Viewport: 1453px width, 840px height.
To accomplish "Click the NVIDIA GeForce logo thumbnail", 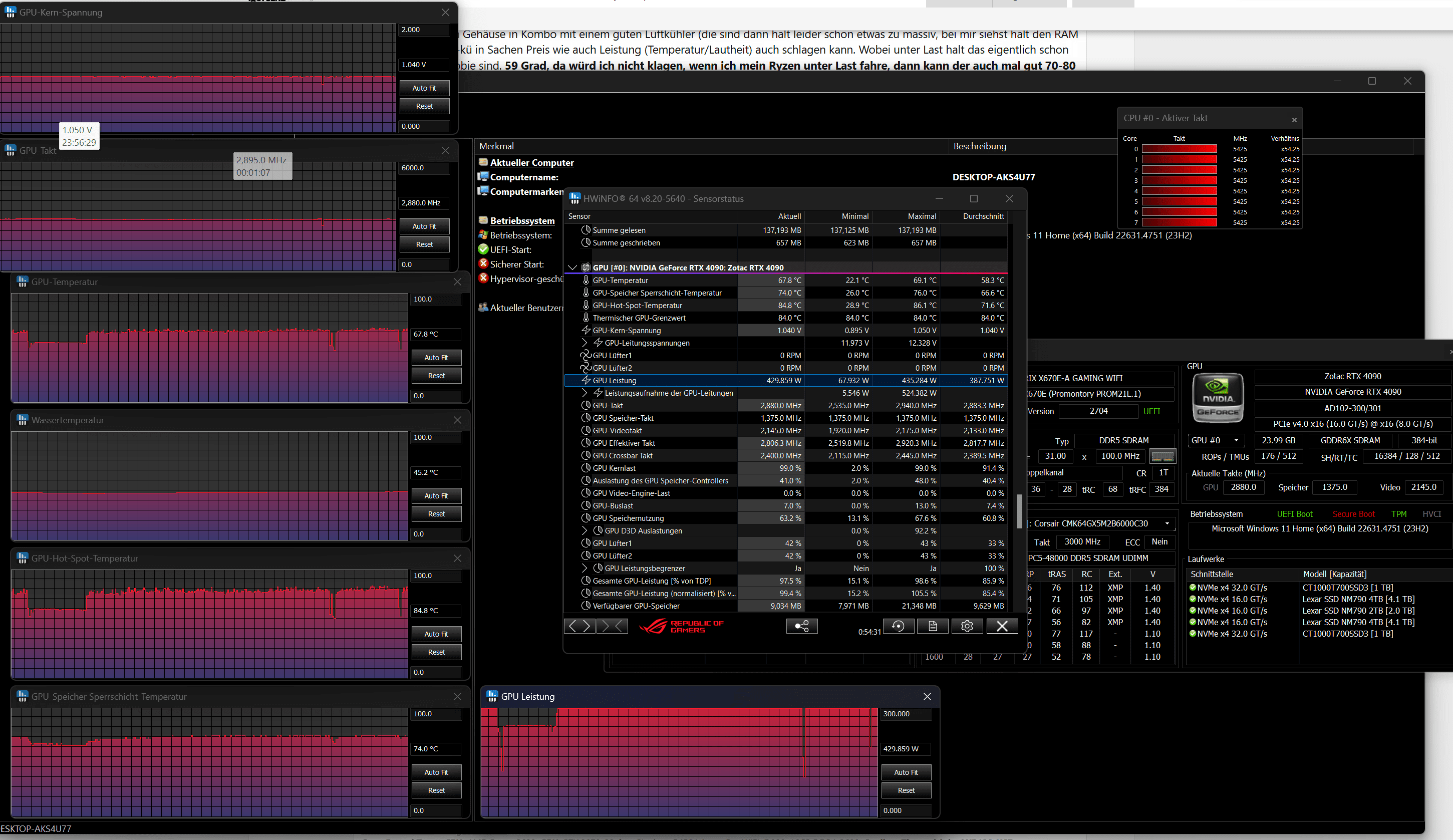I will point(1218,398).
